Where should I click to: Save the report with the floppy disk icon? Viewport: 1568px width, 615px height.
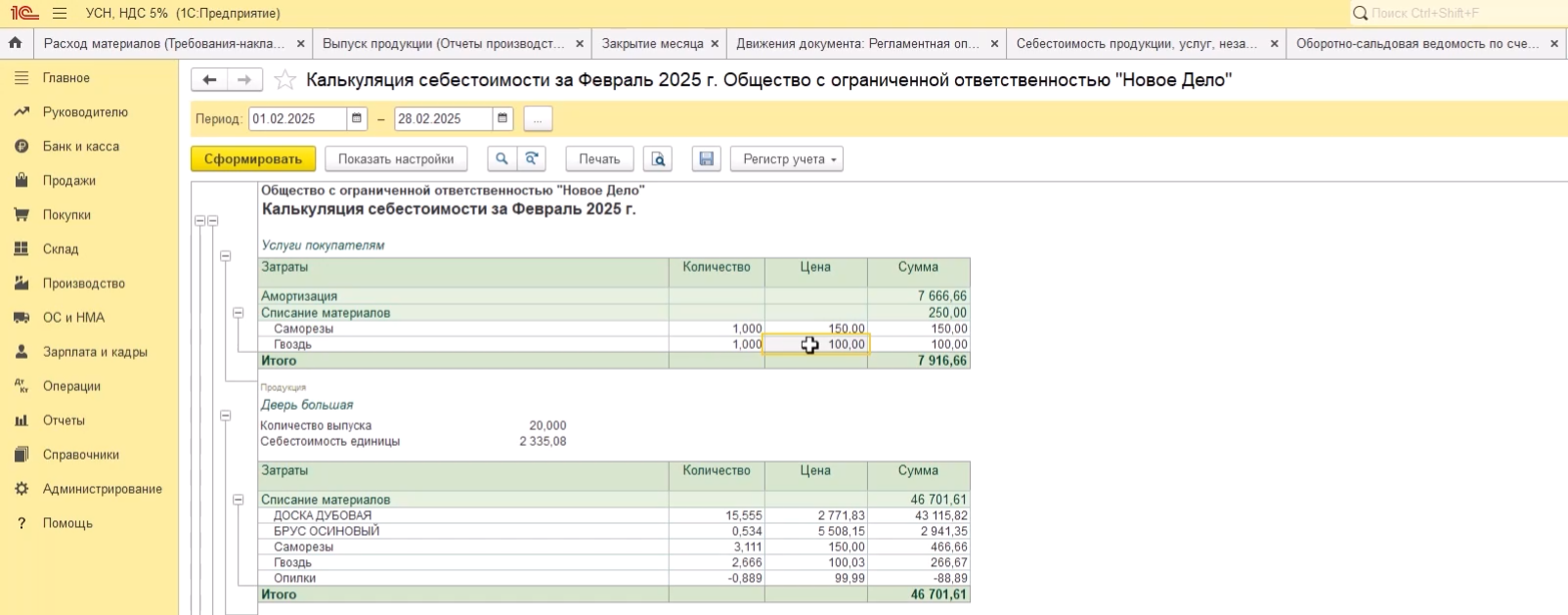point(706,159)
